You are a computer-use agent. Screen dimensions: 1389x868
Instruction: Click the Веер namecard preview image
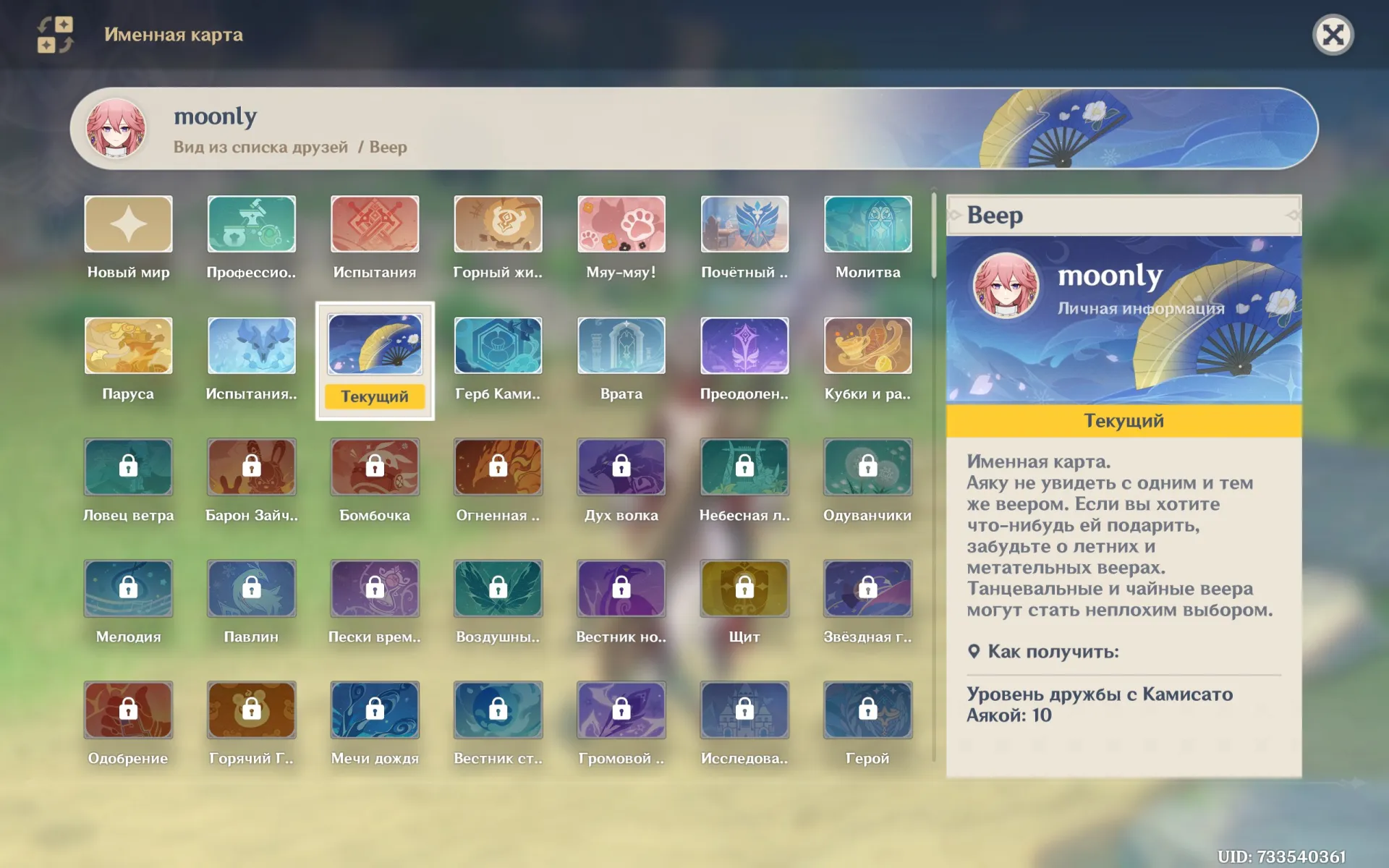[x=1123, y=320]
